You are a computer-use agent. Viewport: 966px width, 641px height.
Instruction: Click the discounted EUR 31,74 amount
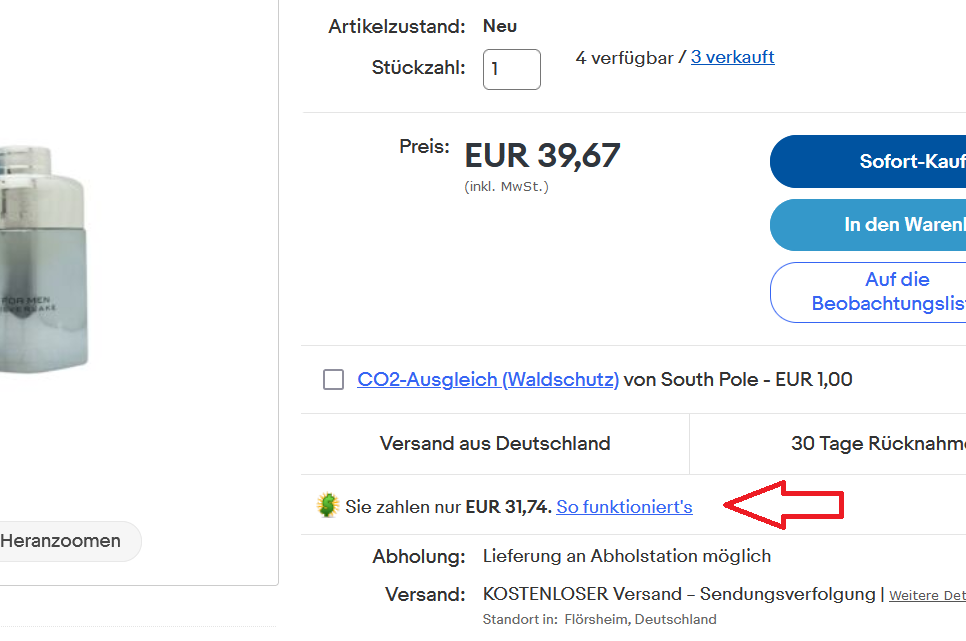[508, 507]
